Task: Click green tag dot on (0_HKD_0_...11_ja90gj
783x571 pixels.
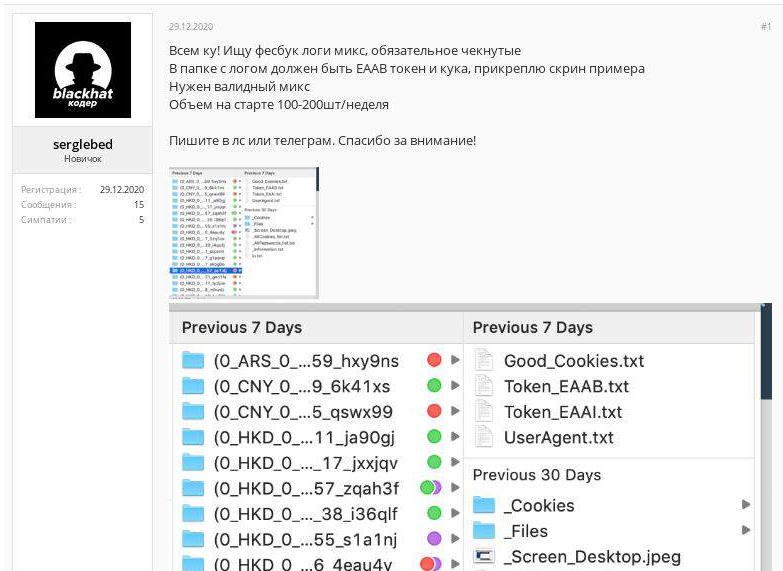Action: pos(434,436)
